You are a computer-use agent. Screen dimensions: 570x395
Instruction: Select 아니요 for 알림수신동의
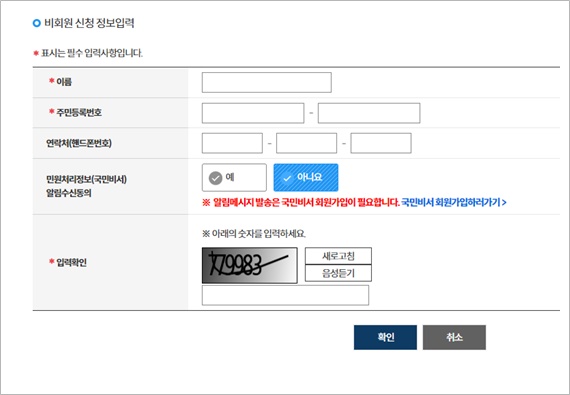[306, 178]
